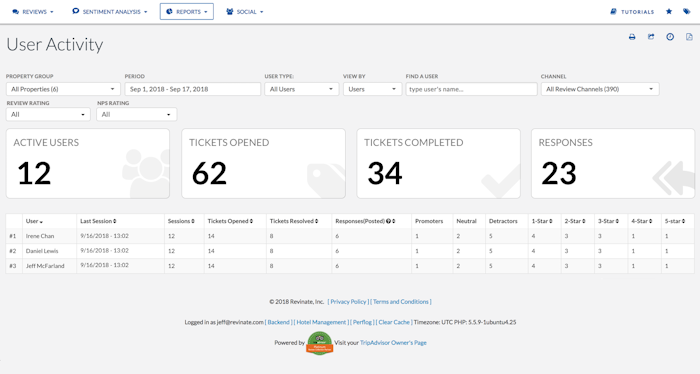Select the Irene Chan row name

40,236
